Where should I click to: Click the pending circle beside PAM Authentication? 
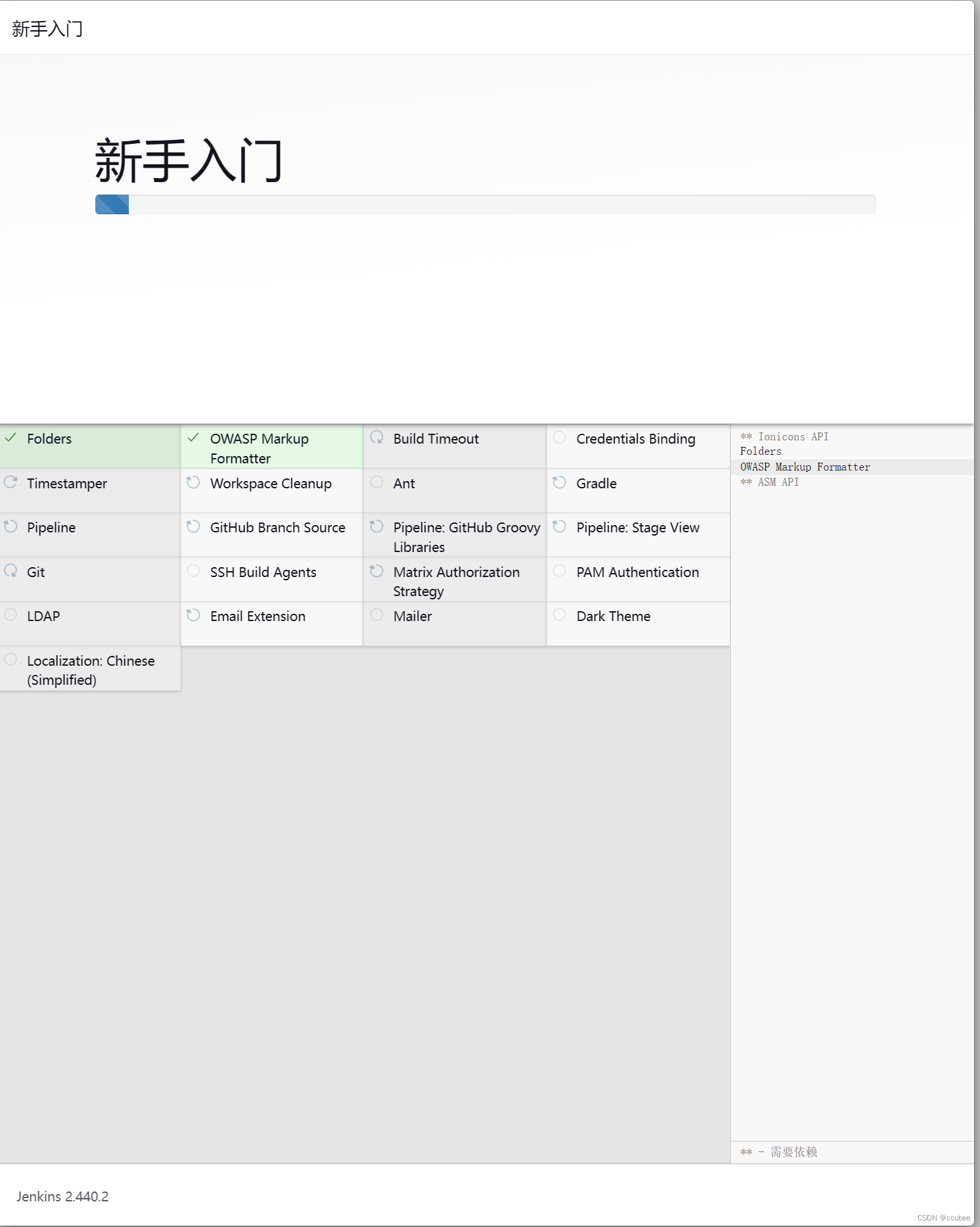(559, 571)
